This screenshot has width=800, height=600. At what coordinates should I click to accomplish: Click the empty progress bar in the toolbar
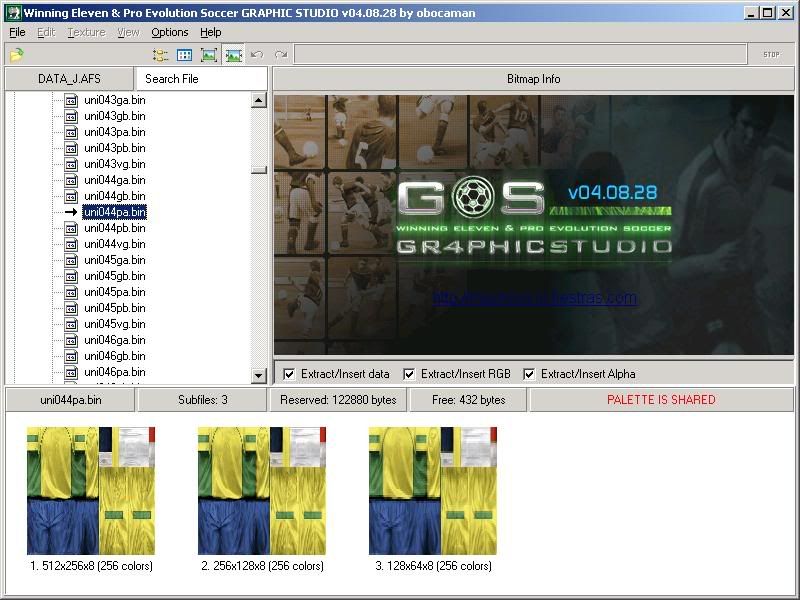[x=520, y=55]
